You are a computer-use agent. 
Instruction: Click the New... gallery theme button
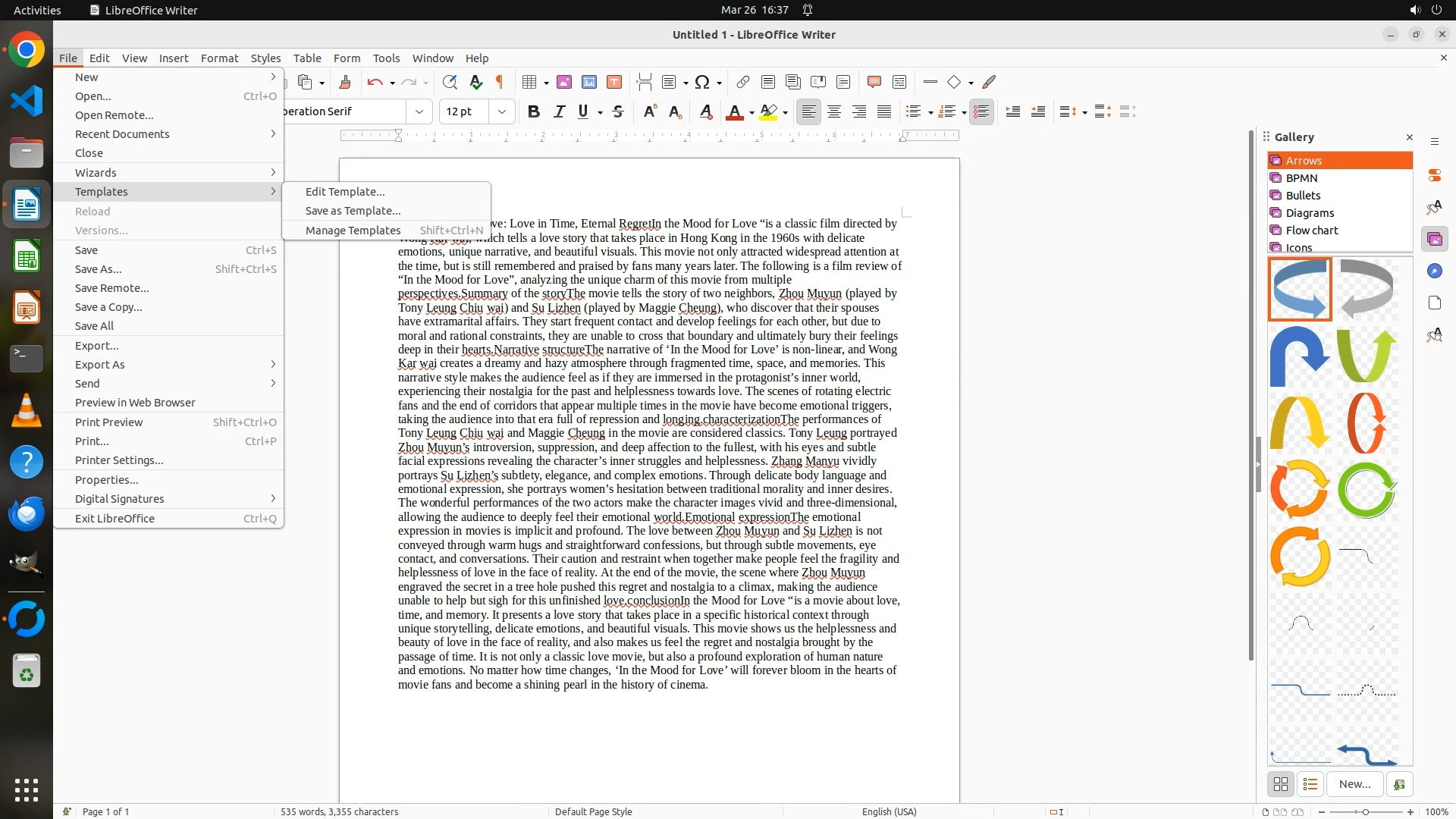(x=1354, y=784)
